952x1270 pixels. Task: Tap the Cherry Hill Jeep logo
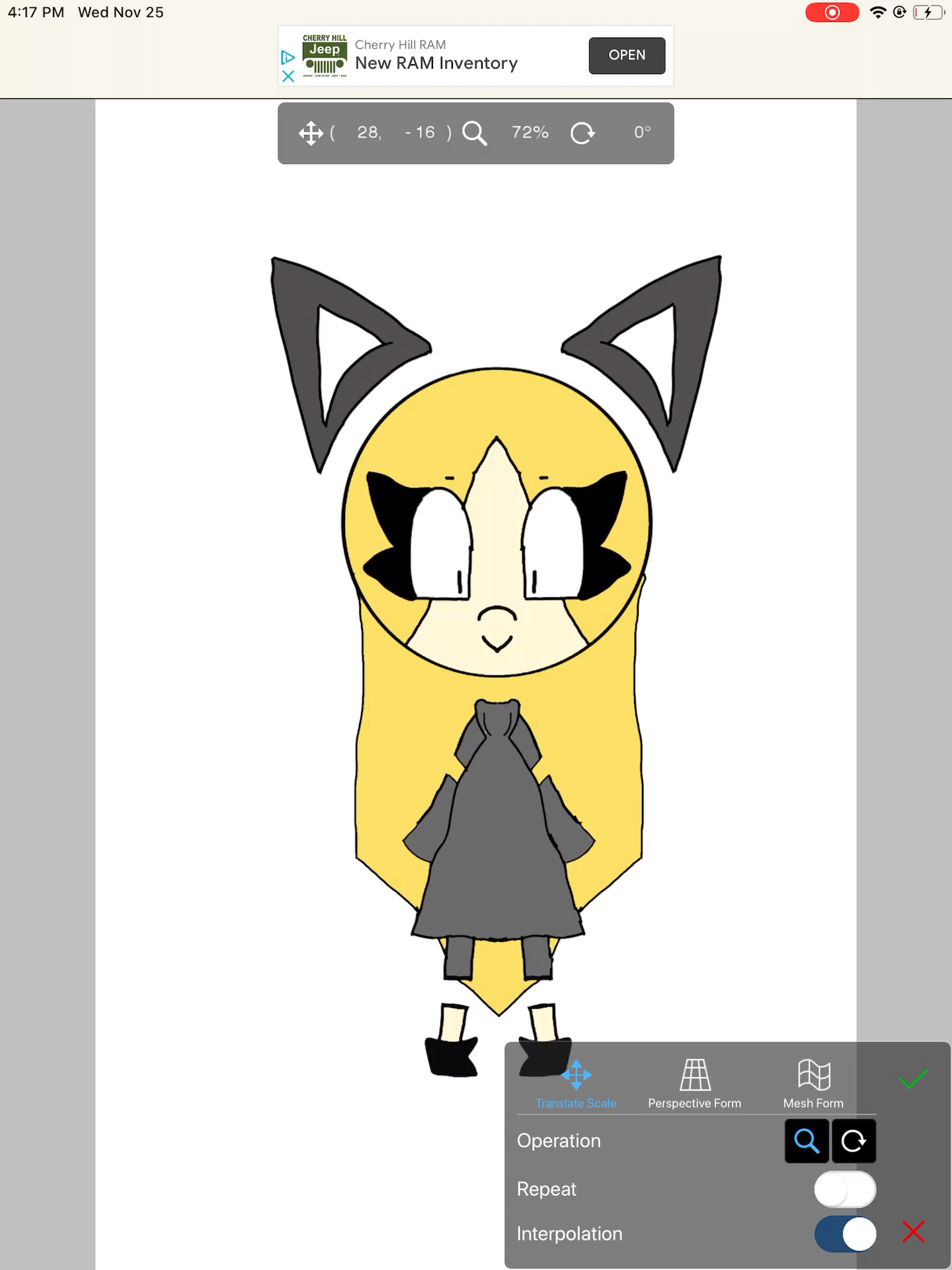325,56
